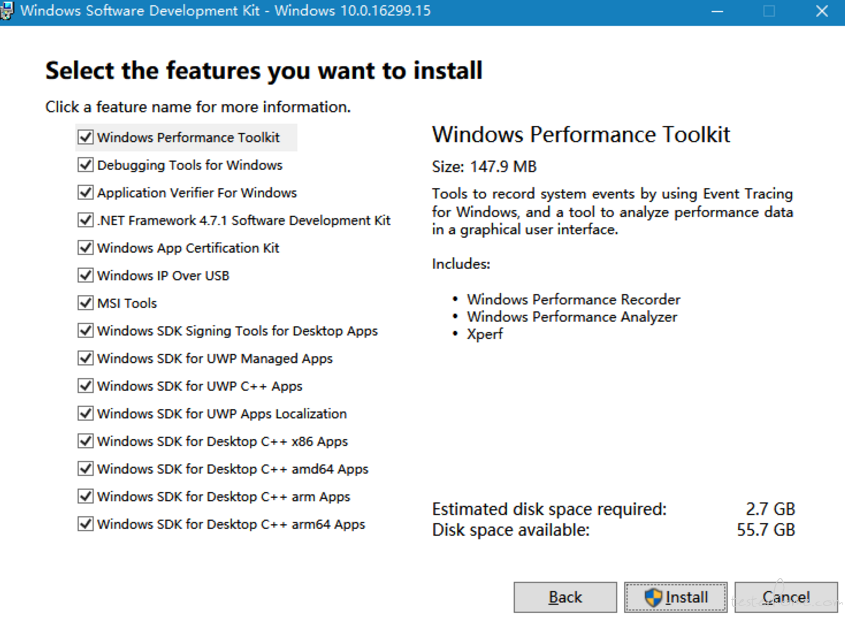
Task: Select the Desktop C++ arm64 Apps feature name
Action: tap(231, 524)
